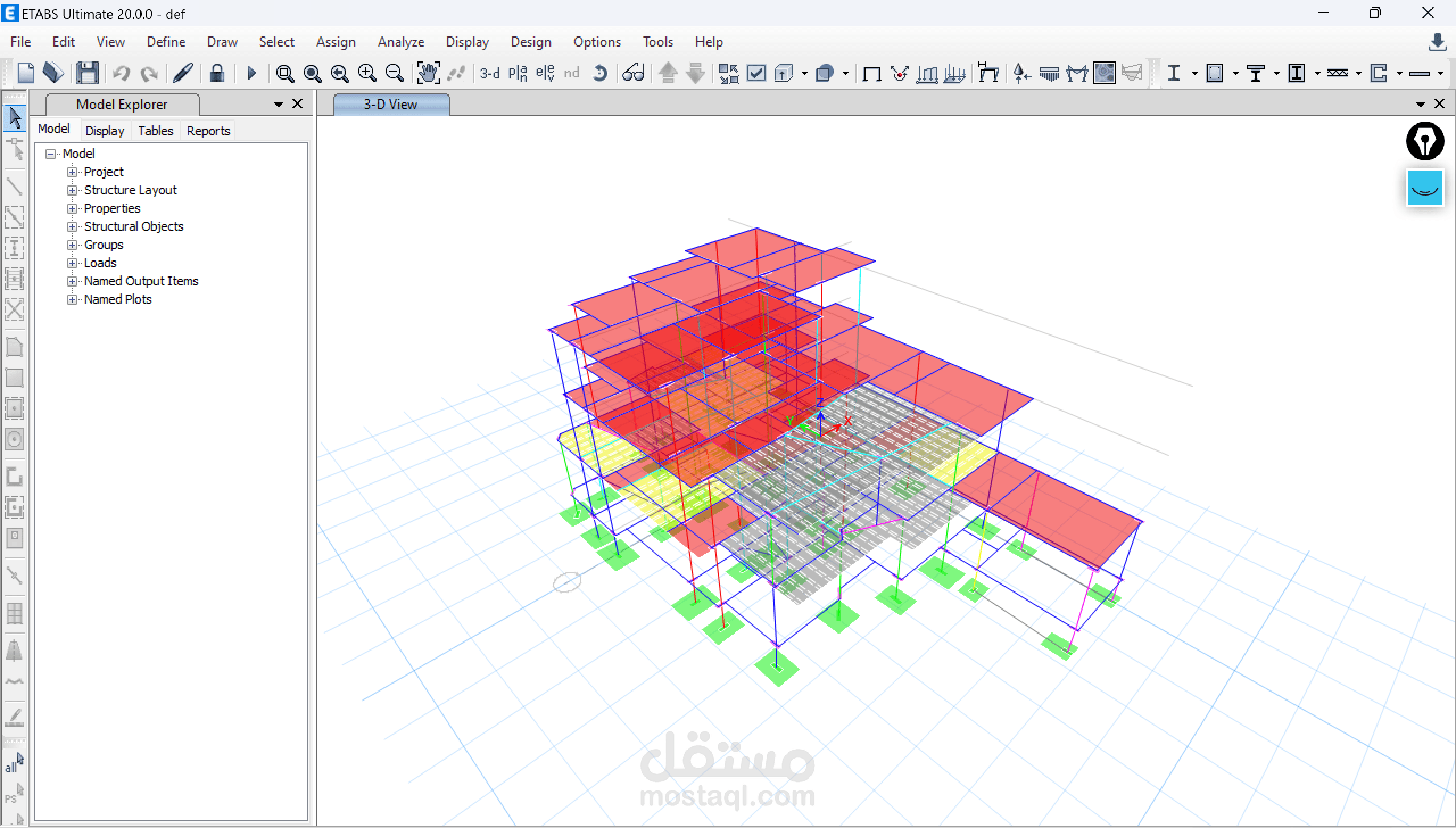
Task: Click the 3-D View tab
Action: pos(391,105)
